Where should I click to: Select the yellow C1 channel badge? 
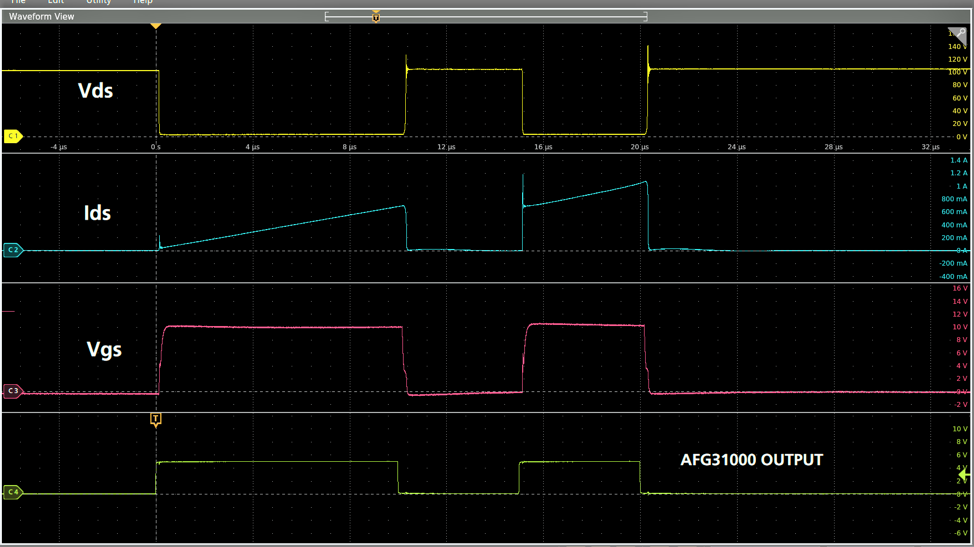pyautogui.click(x=13, y=136)
